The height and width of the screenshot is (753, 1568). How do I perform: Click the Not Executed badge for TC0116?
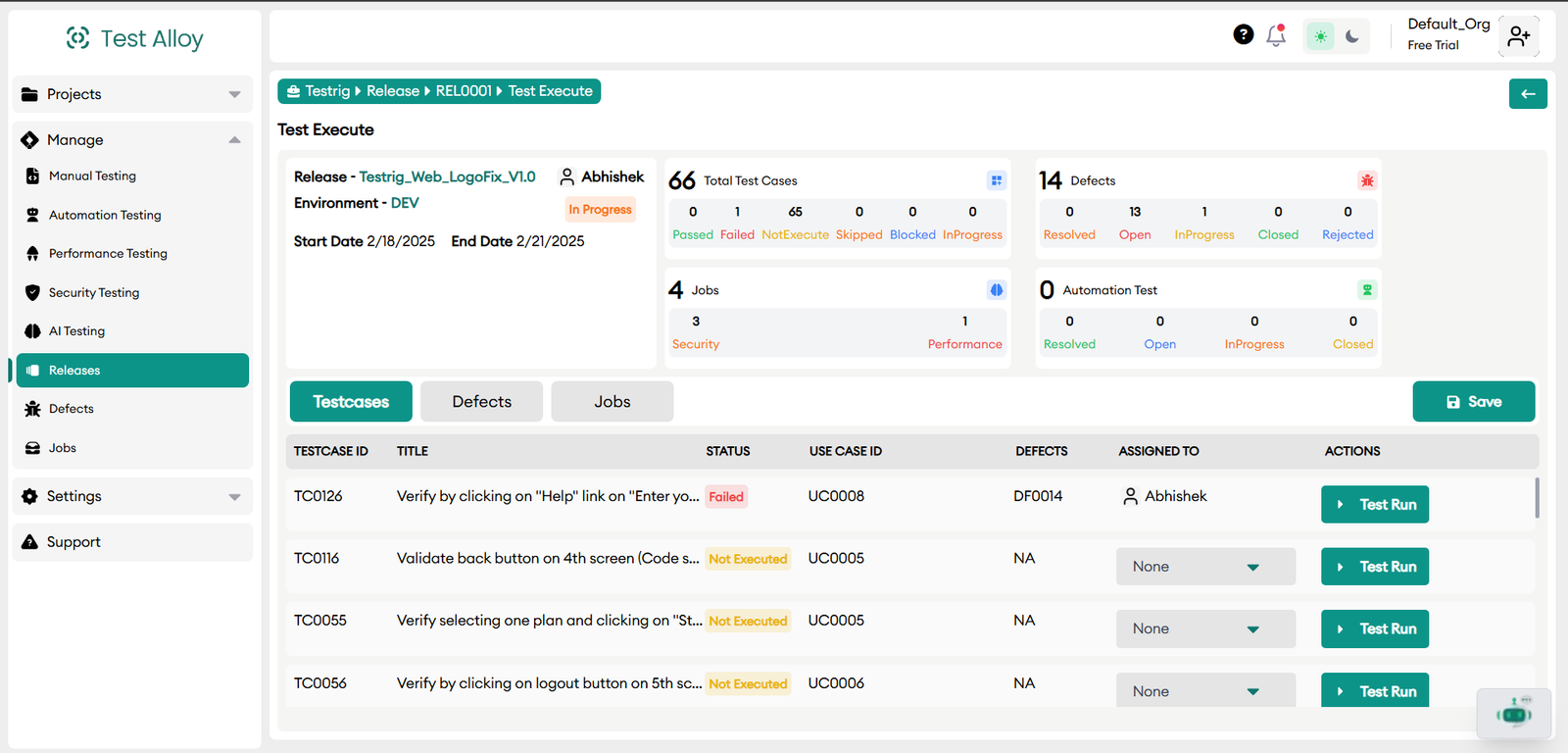click(x=748, y=559)
